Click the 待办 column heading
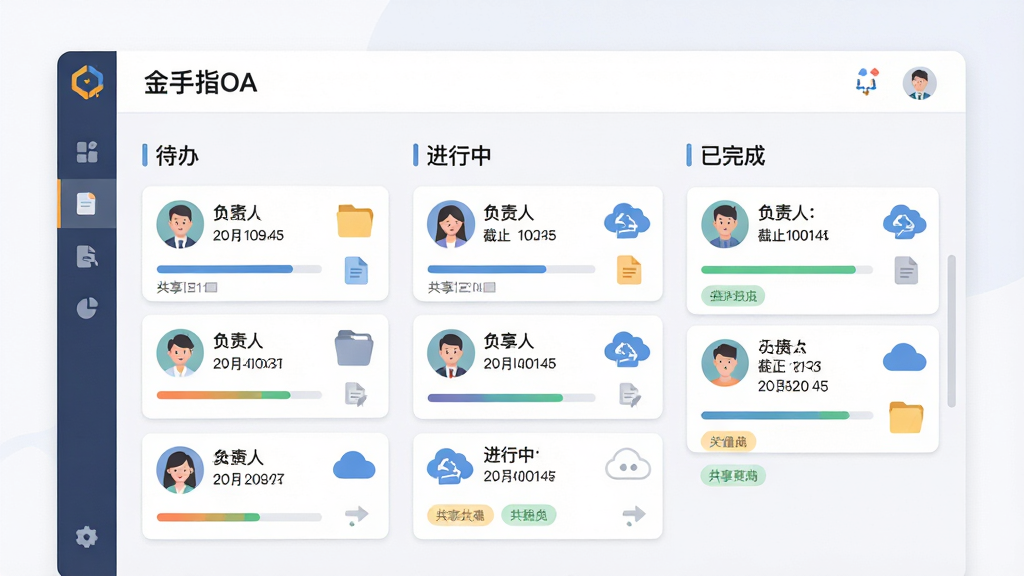The width and height of the screenshot is (1024, 576). [x=176, y=155]
